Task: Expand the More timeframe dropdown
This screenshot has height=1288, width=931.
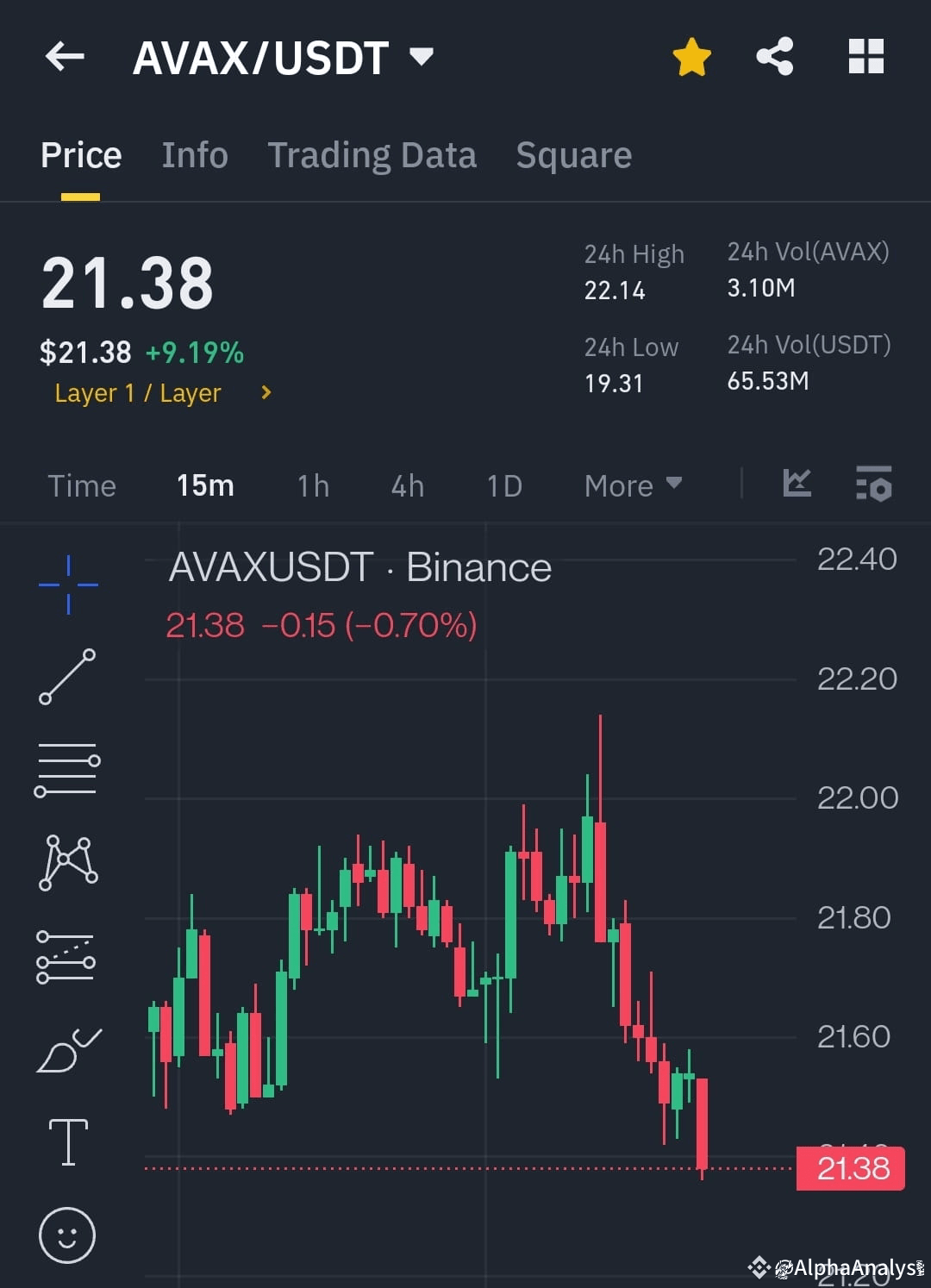Action: click(632, 485)
